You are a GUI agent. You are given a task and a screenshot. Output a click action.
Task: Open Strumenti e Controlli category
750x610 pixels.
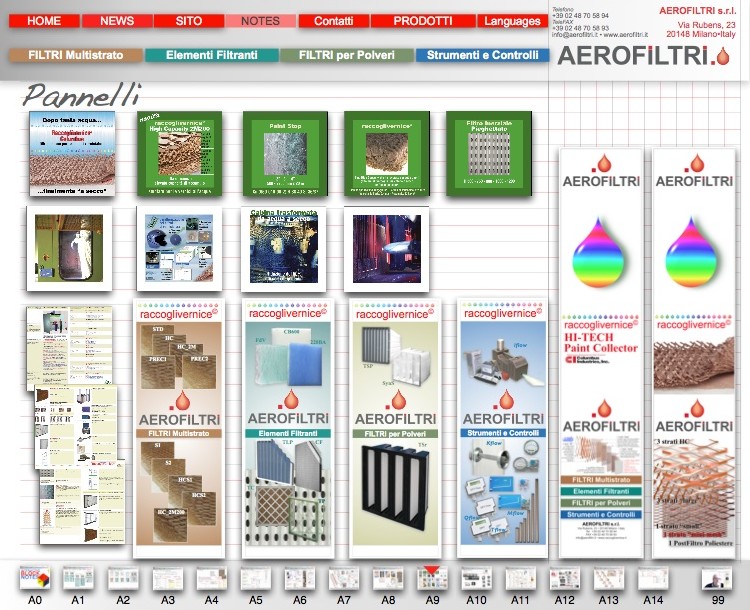(x=482, y=55)
